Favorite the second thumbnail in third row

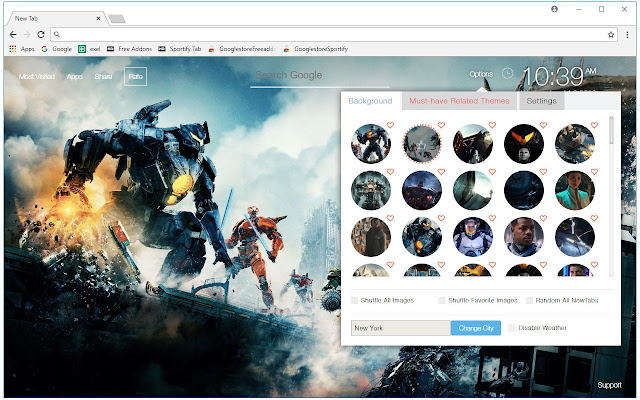point(441,218)
